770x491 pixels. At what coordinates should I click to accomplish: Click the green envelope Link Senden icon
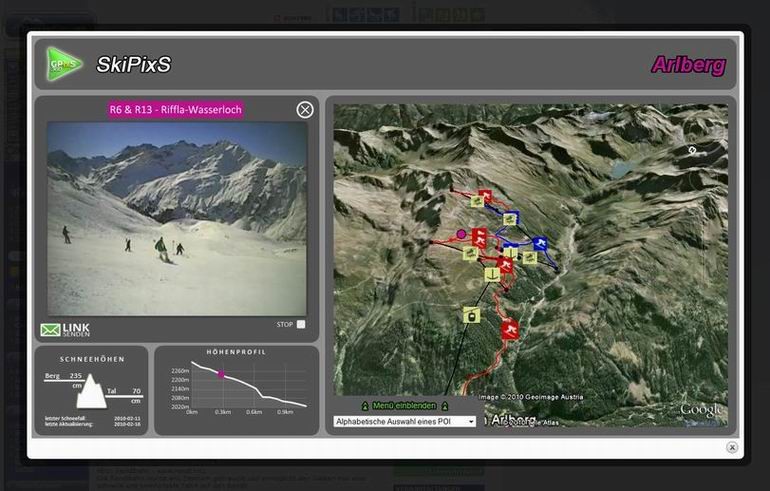[50, 330]
